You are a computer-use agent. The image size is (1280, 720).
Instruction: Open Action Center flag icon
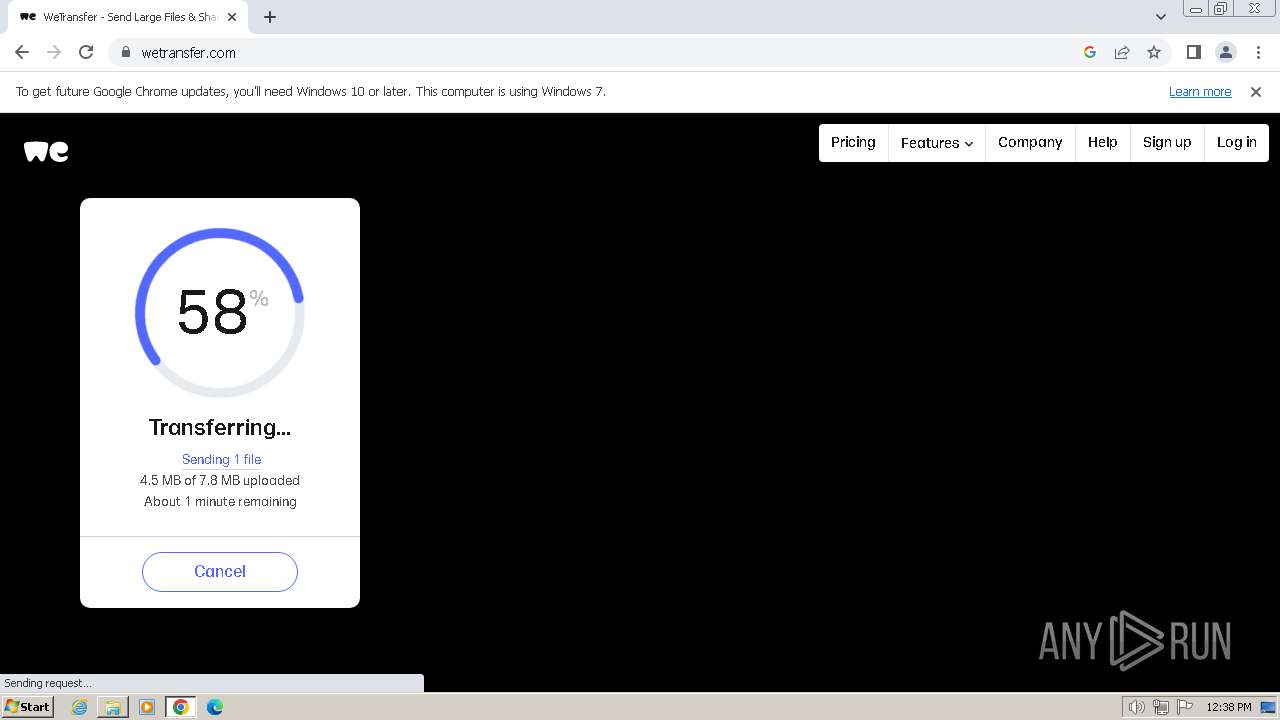(1185, 707)
